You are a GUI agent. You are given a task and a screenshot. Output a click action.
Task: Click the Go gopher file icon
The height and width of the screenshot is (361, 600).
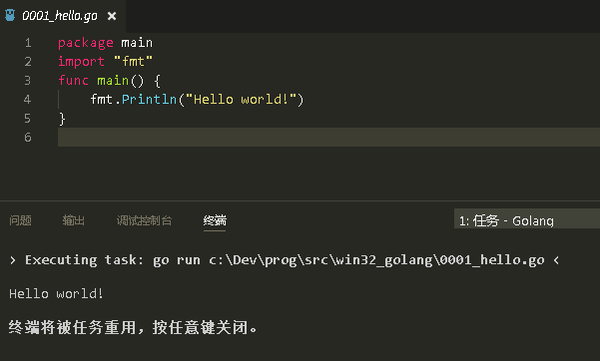coord(10,15)
